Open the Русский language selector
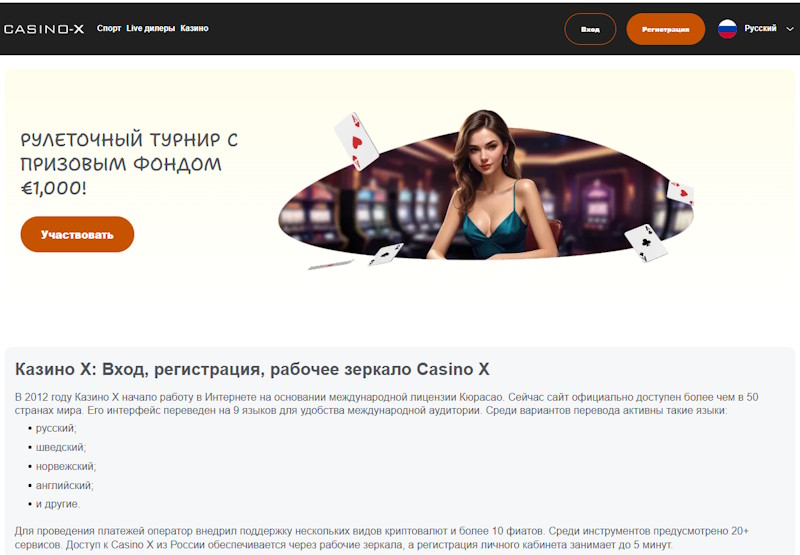Viewport: 800px width, 555px height. click(x=760, y=29)
